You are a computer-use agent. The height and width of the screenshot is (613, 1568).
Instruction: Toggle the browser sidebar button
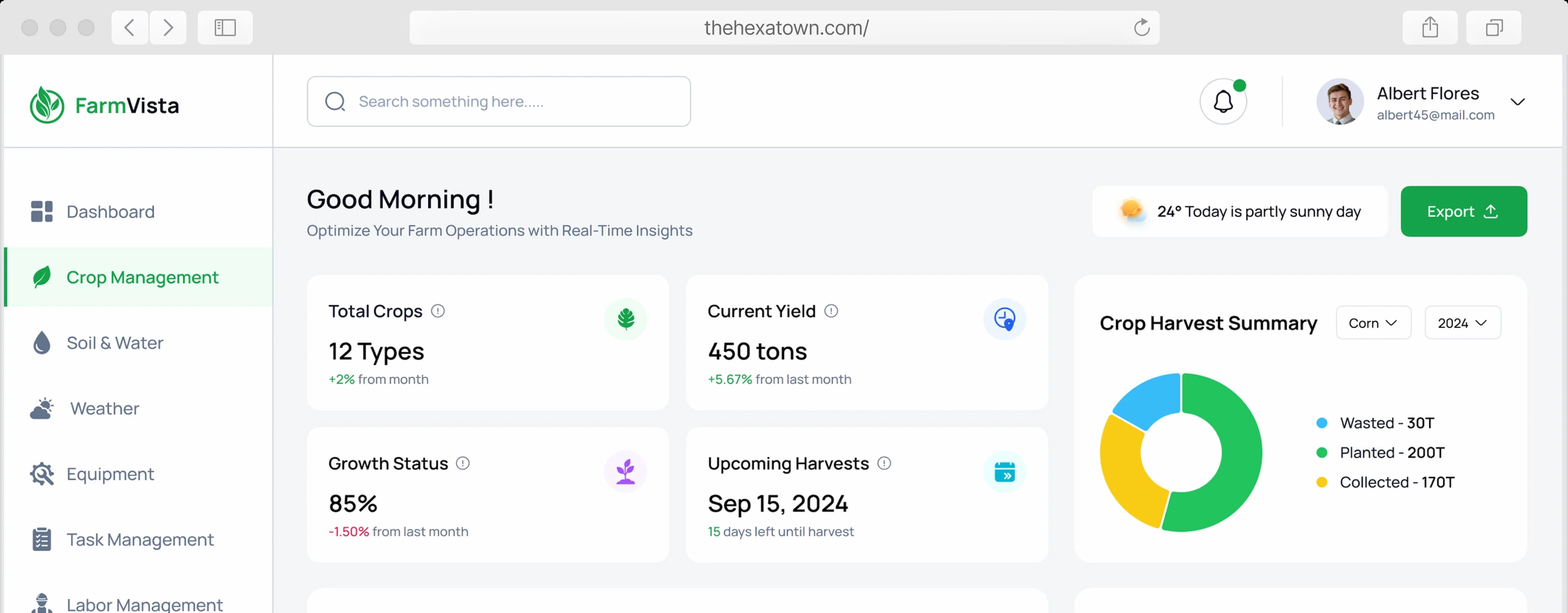click(x=225, y=27)
